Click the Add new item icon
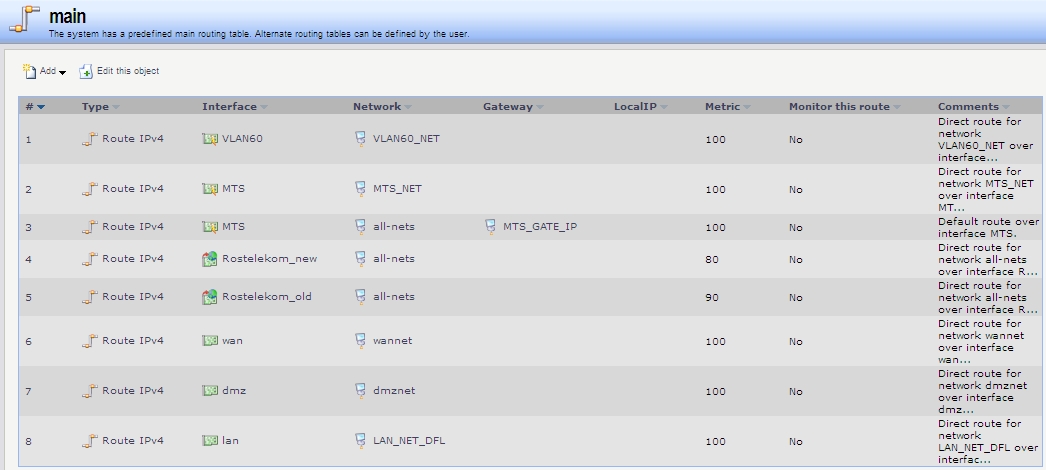Viewport: 1046px width, 470px height. point(29,71)
